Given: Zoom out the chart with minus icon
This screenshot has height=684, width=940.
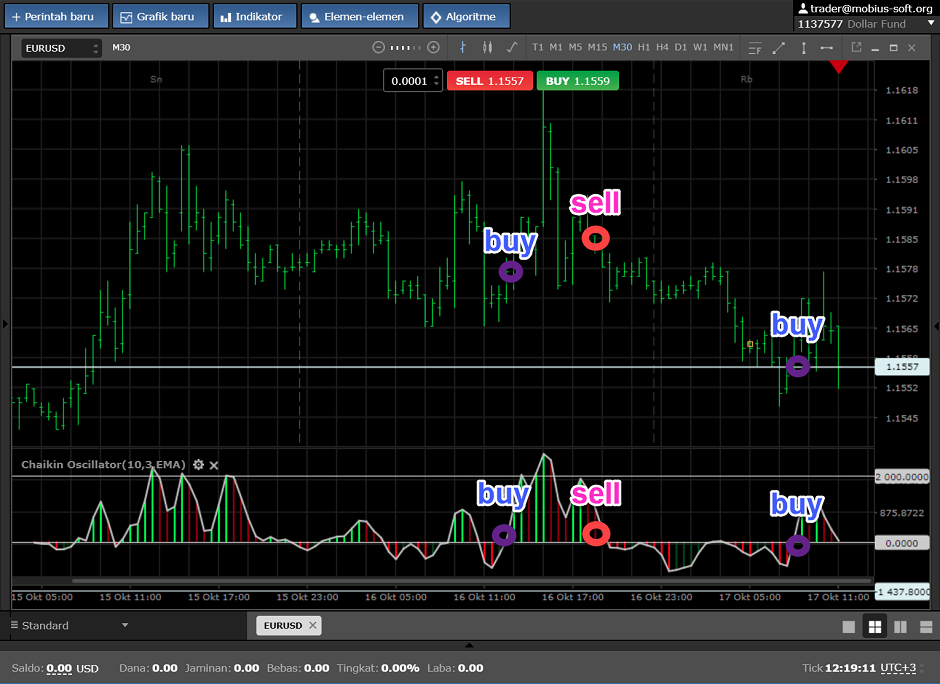Looking at the screenshot, I should coord(378,47).
